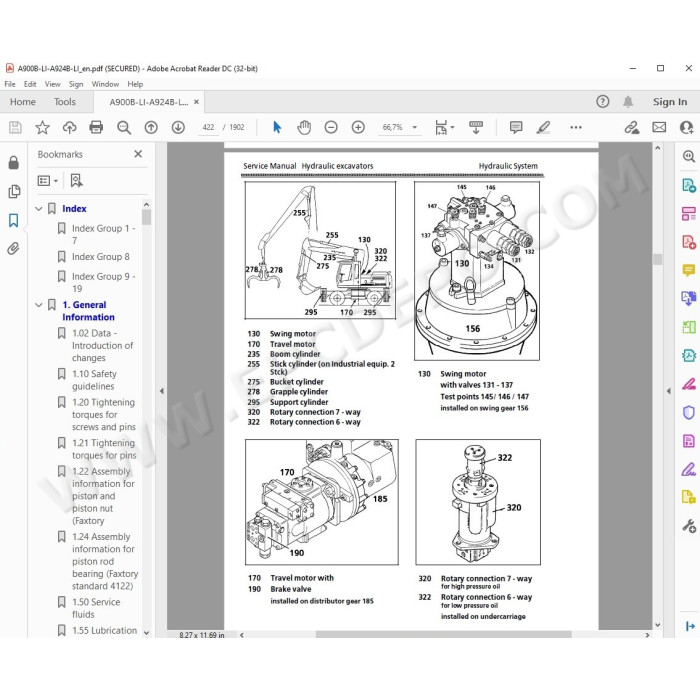Click the document horizontal scrollbar
The height and width of the screenshot is (700, 700).
(444, 634)
